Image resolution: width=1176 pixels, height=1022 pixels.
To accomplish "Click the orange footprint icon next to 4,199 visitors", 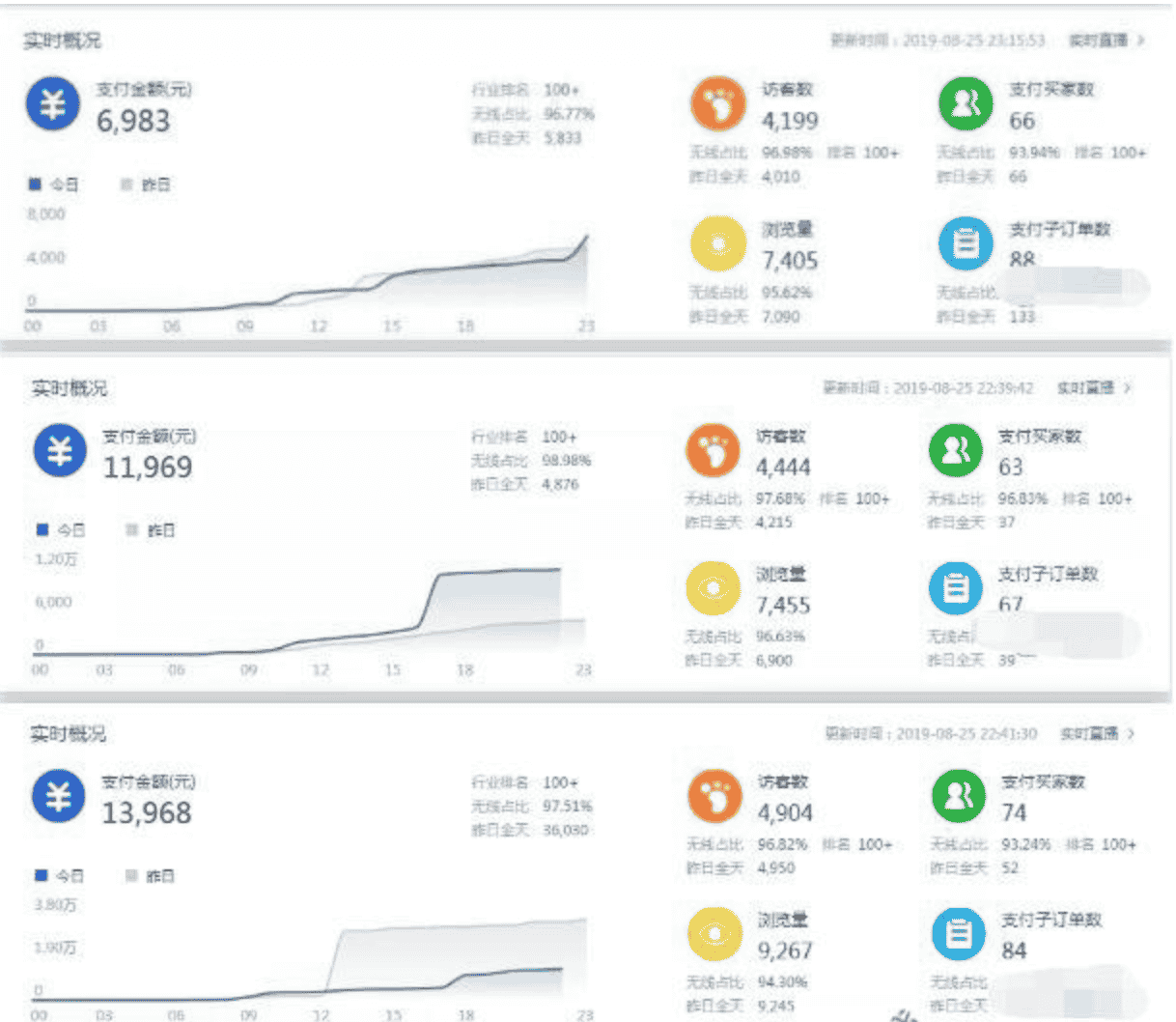I will pos(717,104).
